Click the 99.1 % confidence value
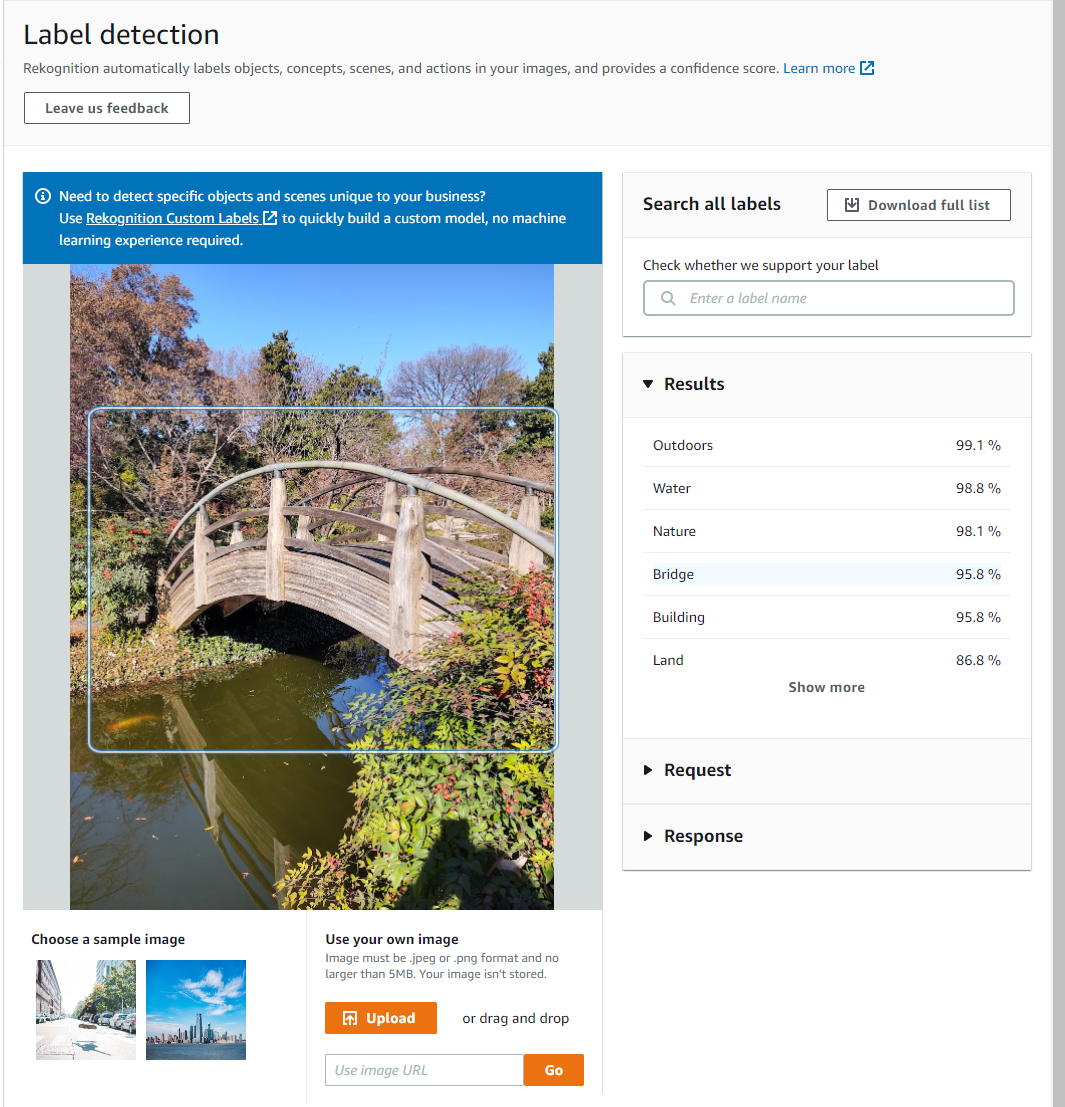 tap(978, 445)
